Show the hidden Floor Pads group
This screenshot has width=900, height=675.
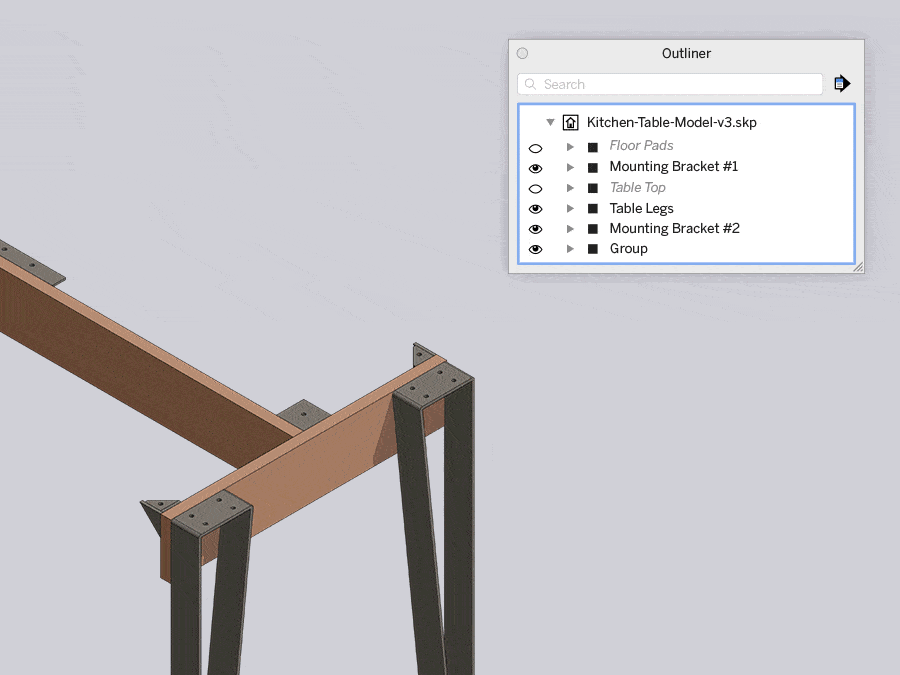pyautogui.click(x=536, y=146)
